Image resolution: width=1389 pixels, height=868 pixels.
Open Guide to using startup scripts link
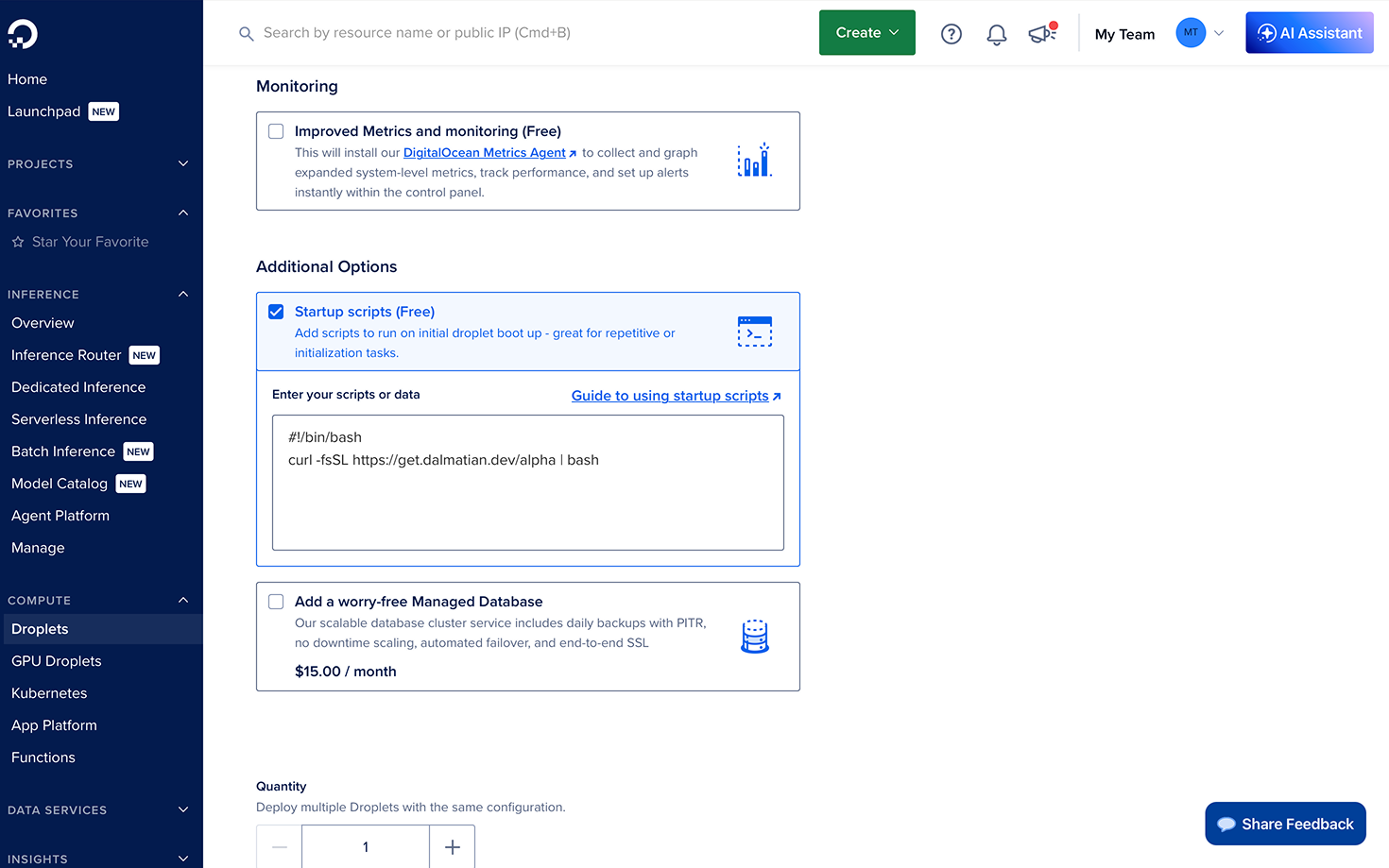(677, 396)
